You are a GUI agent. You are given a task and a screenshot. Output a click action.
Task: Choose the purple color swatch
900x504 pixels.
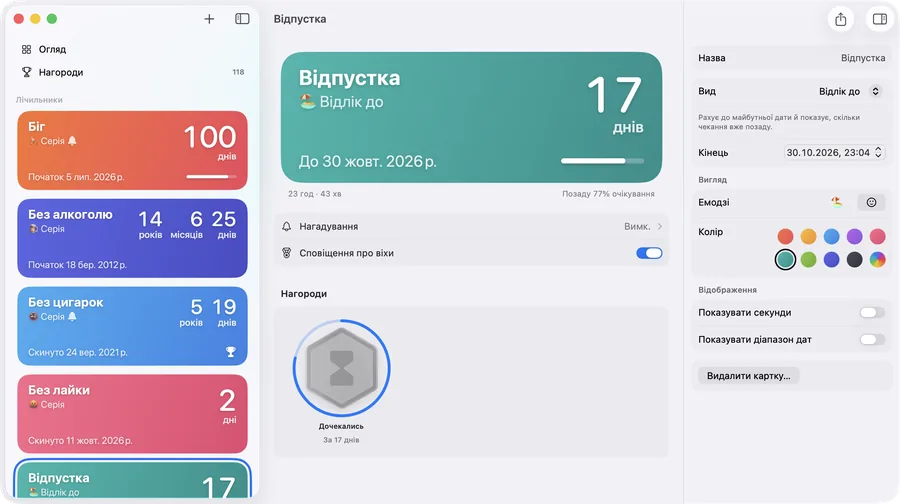point(854,236)
